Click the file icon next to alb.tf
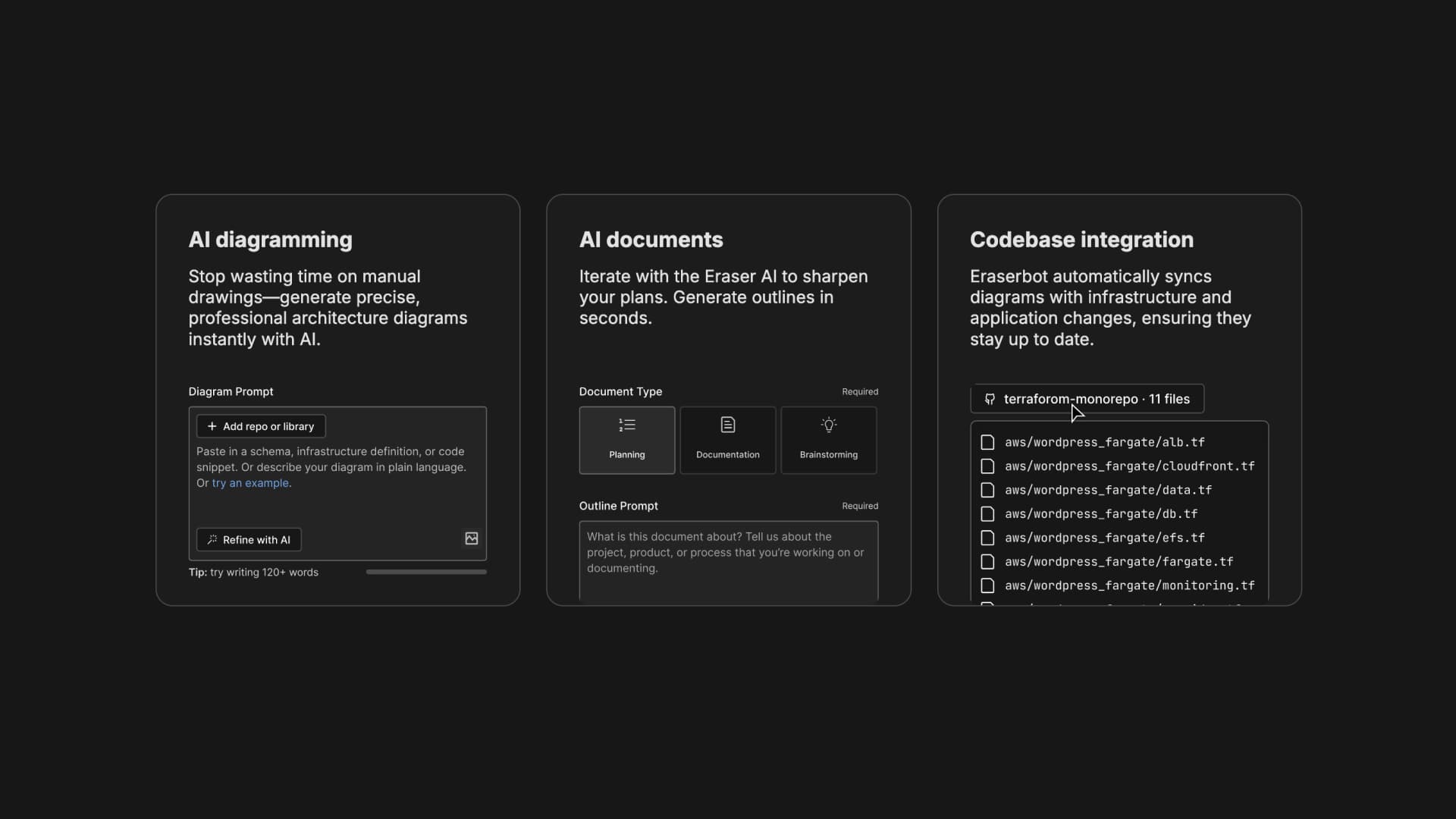Image resolution: width=1456 pixels, height=819 pixels. [x=987, y=442]
